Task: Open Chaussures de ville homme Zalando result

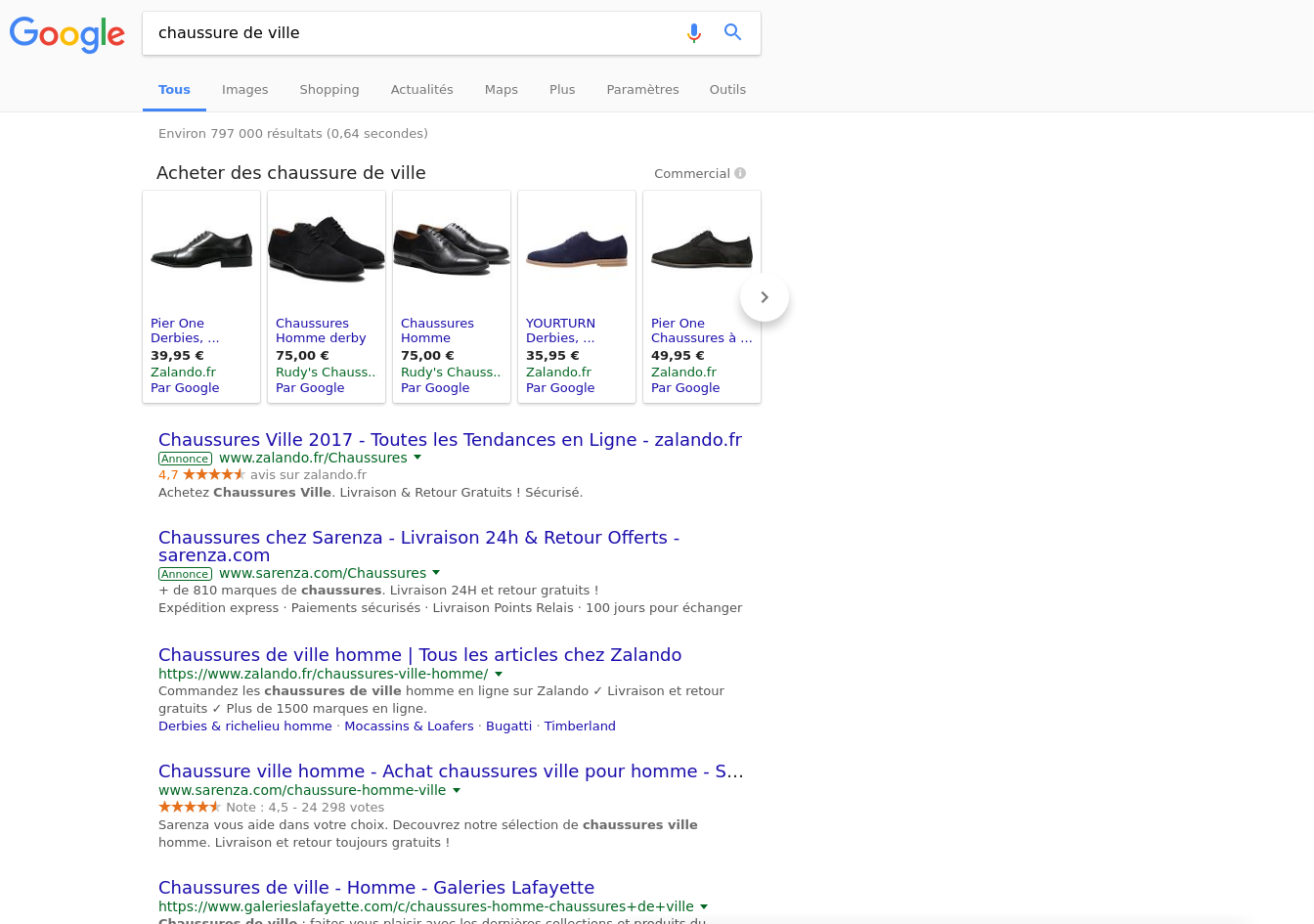Action: (419, 655)
